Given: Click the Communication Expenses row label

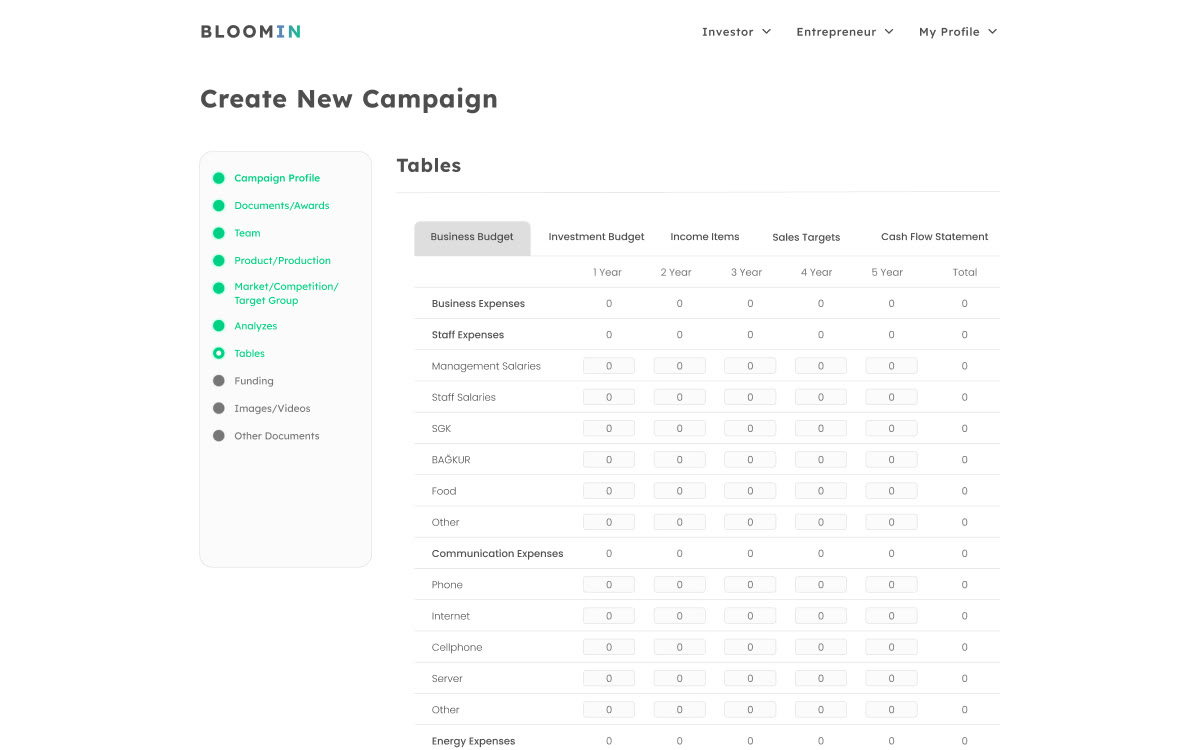Looking at the screenshot, I should 497,554.
